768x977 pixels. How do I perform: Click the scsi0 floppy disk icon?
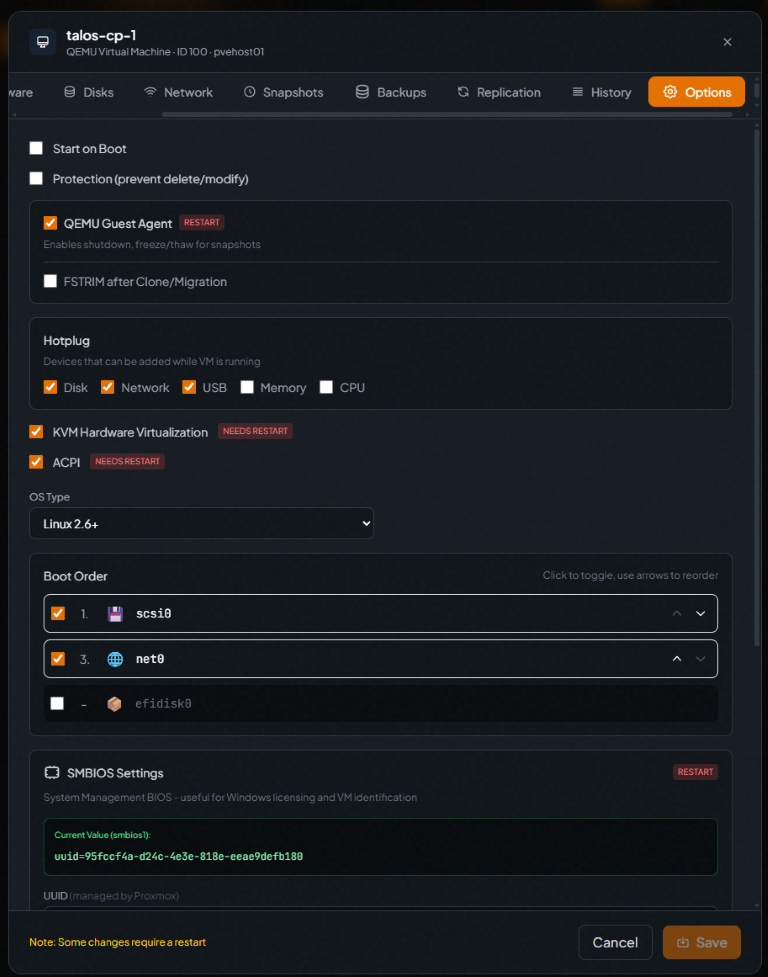[x=115, y=613]
